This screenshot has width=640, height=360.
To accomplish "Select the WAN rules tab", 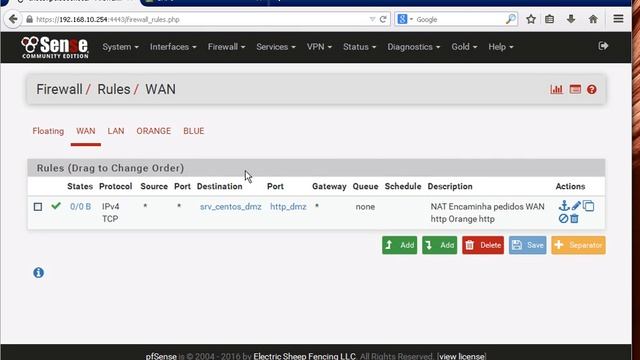I will (86, 131).
